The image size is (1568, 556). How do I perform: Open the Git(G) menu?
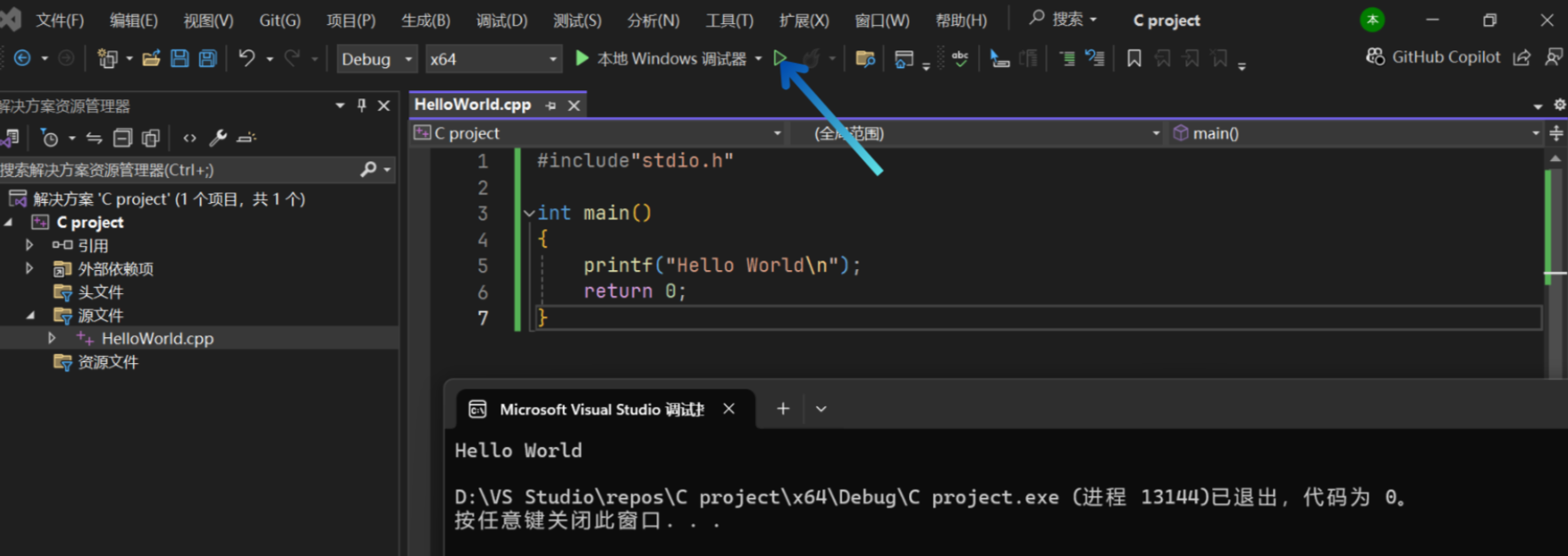click(x=280, y=20)
